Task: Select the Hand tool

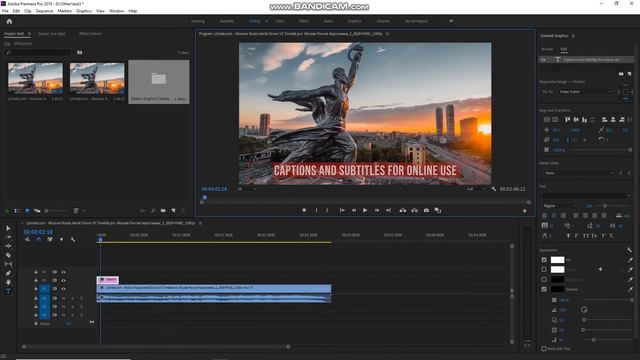Action: tap(8, 282)
